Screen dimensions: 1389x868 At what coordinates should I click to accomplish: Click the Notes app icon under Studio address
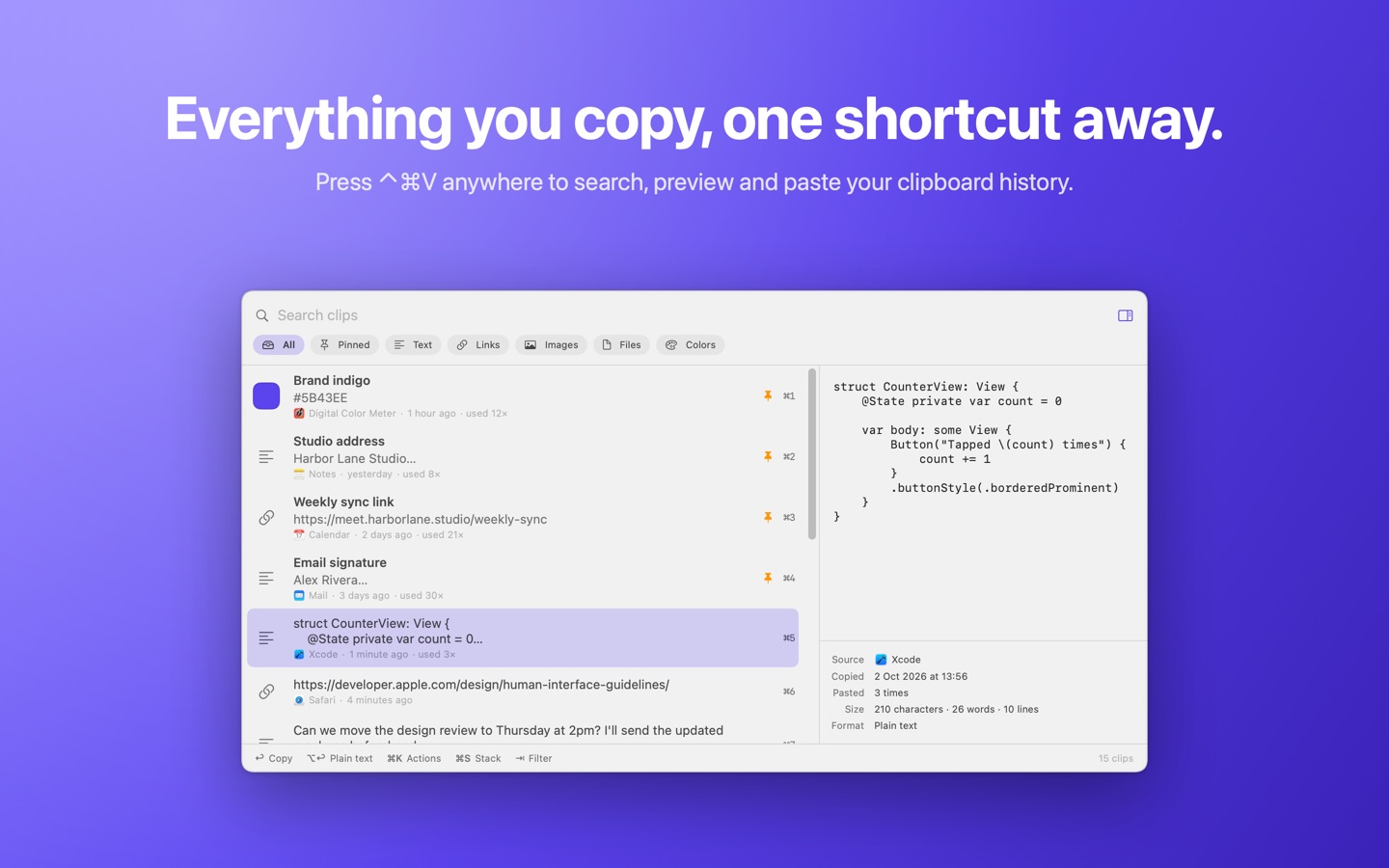pyautogui.click(x=299, y=474)
